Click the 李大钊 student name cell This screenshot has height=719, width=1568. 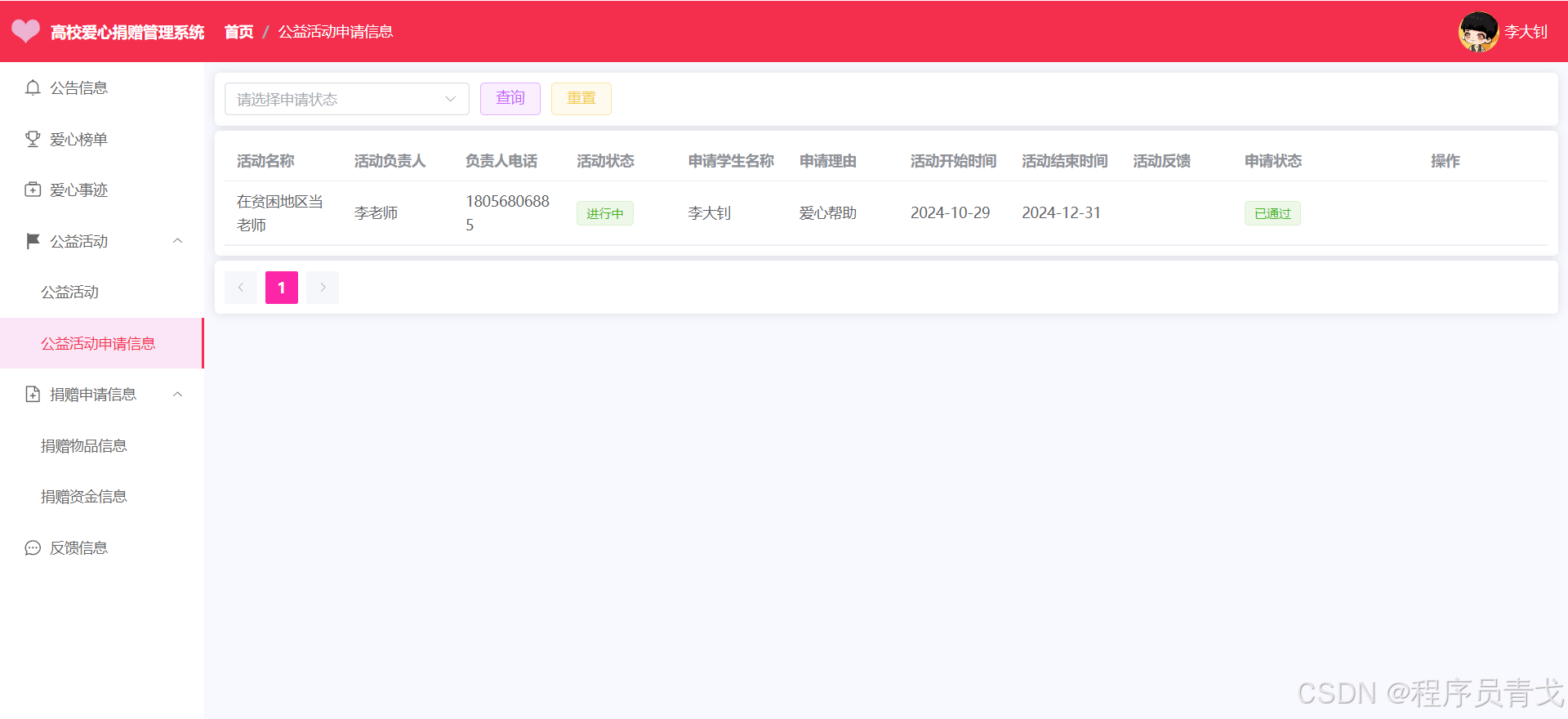pos(710,212)
